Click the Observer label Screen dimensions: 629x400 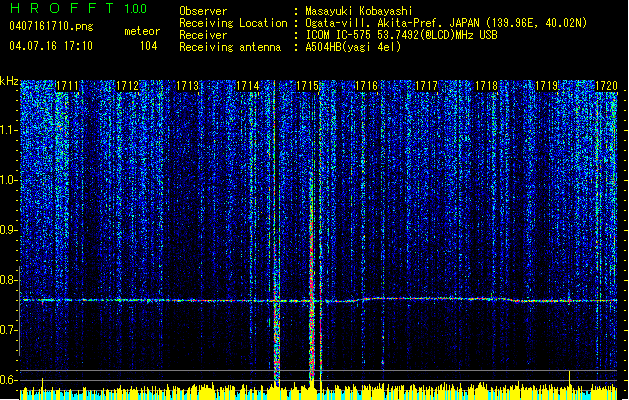[203, 11]
